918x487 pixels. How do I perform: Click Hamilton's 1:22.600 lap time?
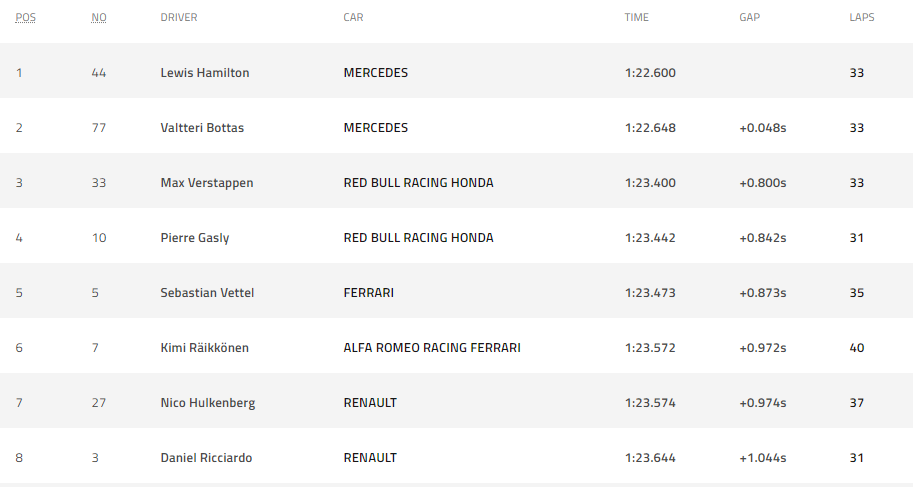pyautogui.click(x=651, y=73)
